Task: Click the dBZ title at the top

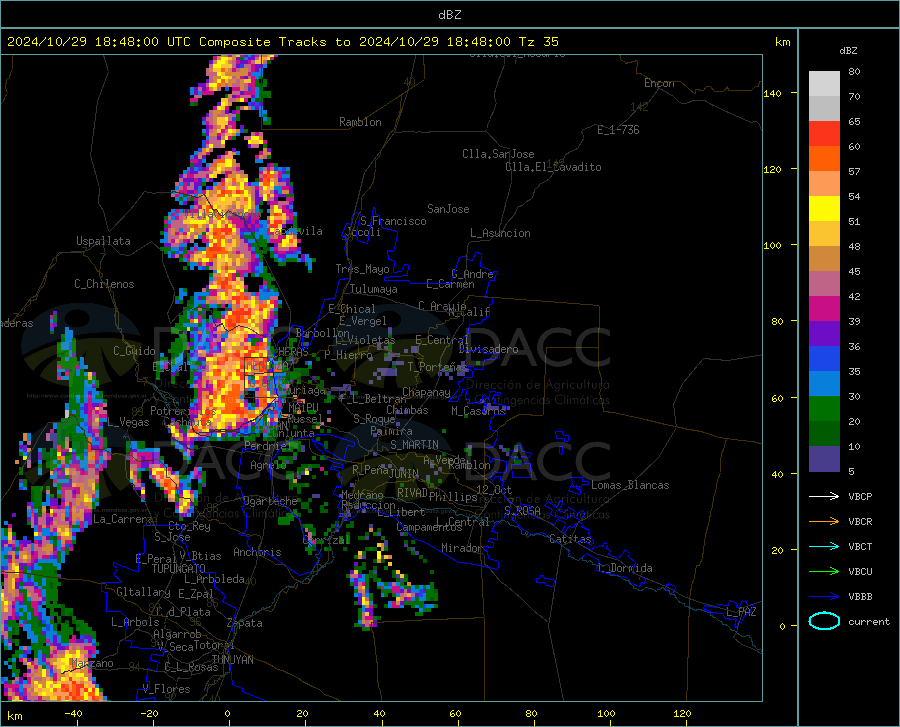Action: pyautogui.click(x=449, y=15)
